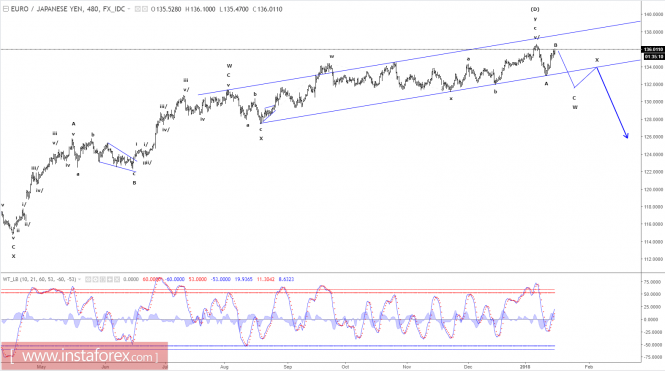Click the Dec label on time axis
The width and height of the screenshot is (665, 371).
tap(468, 367)
